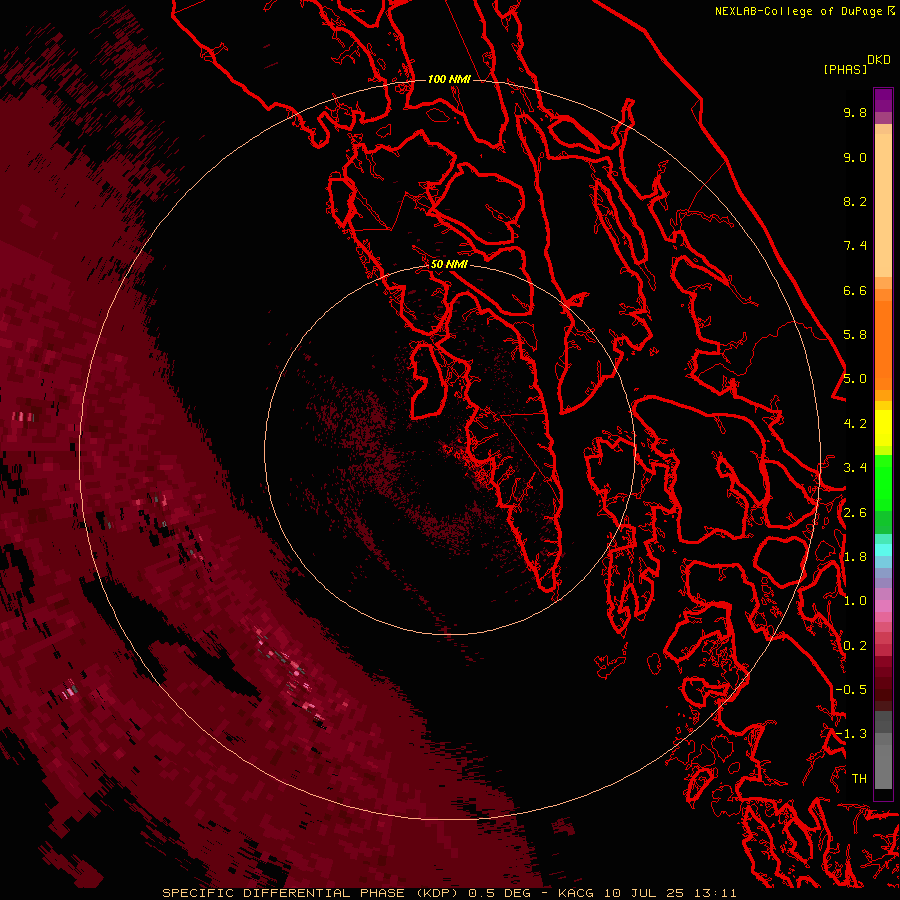
Task: Click the KACG station identifier
Action: point(577,893)
